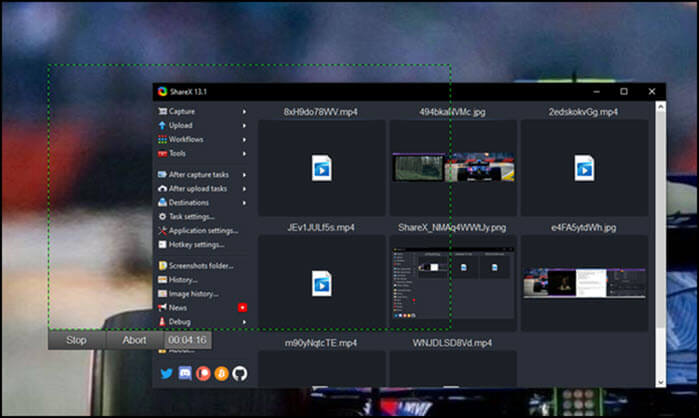Click the scrollbar up arrow
The image size is (699, 418).
point(661,107)
